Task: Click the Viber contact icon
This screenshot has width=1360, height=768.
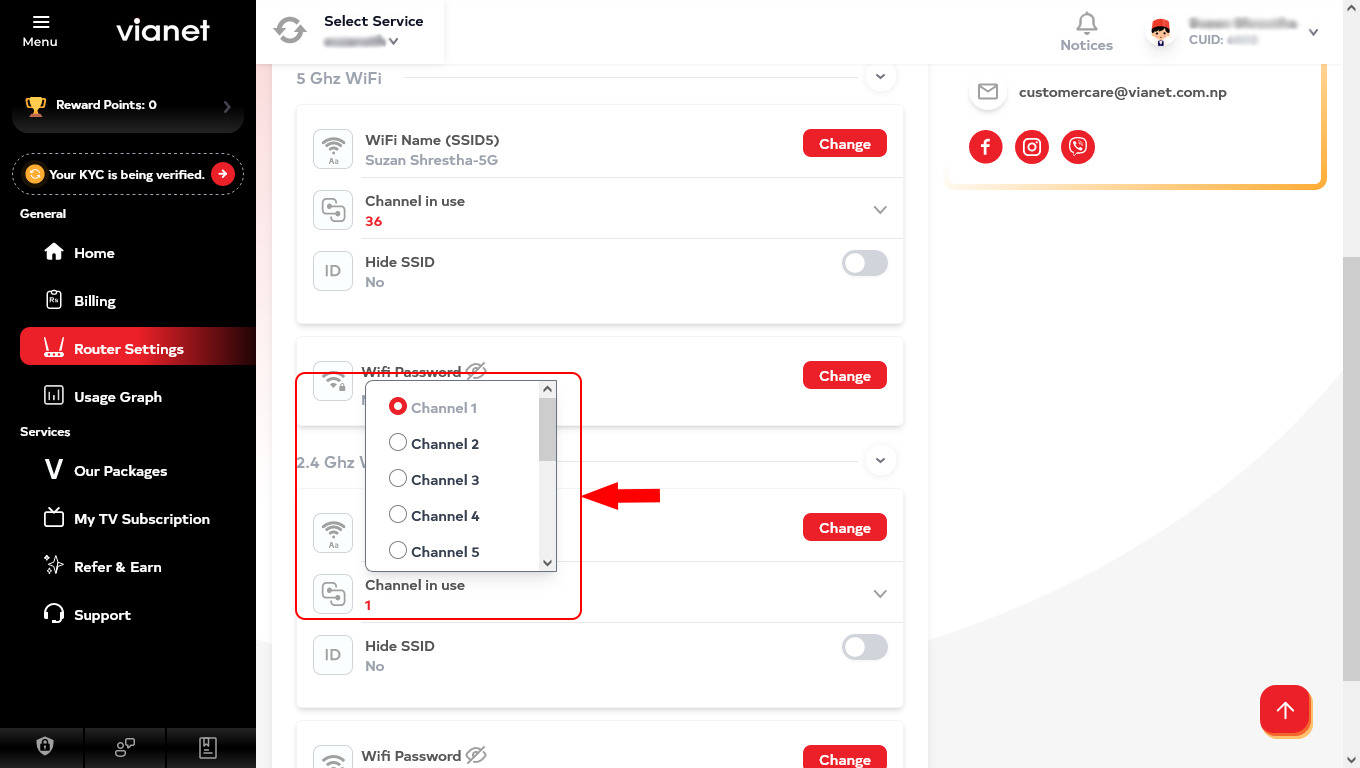Action: tap(1078, 147)
